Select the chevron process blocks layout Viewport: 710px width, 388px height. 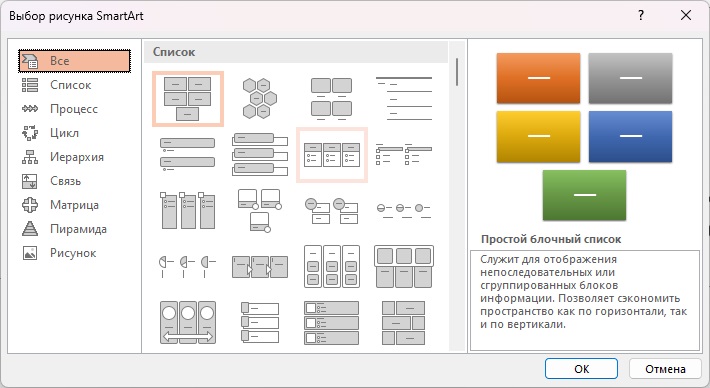pyautogui.click(x=259, y=267)
